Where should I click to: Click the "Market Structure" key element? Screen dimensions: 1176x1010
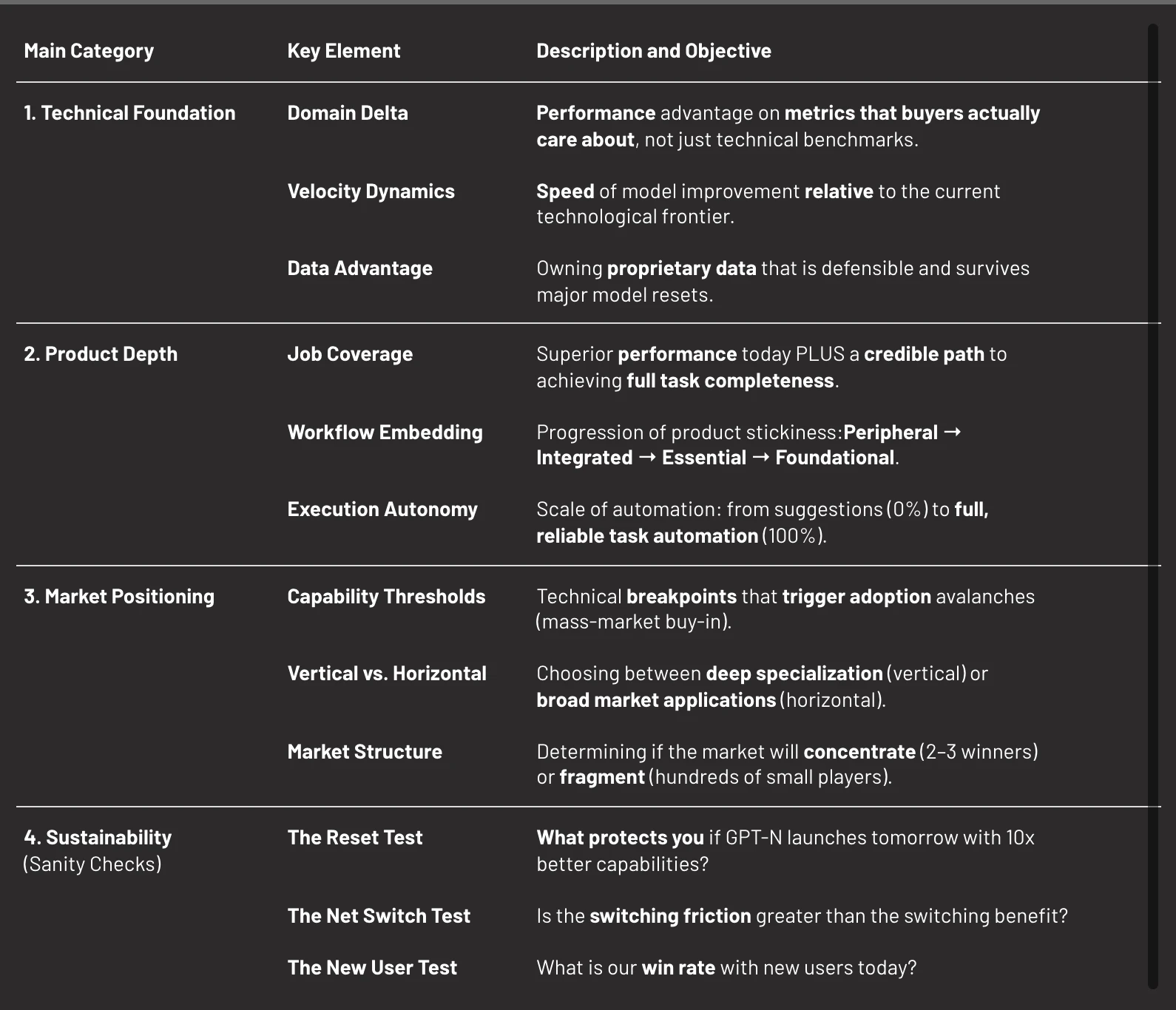coord(365,752)
